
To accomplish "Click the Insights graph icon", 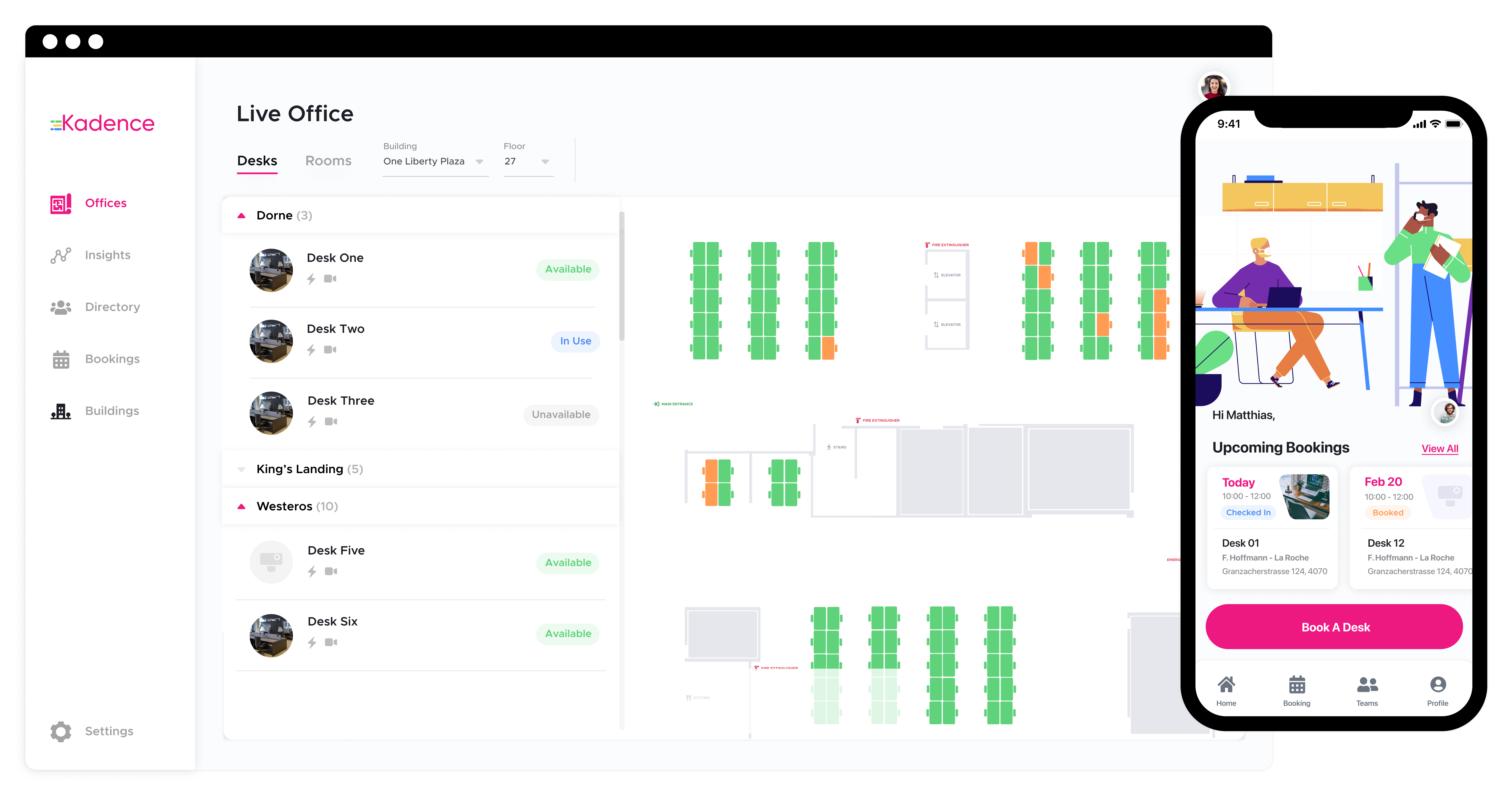I will point(60,255).
